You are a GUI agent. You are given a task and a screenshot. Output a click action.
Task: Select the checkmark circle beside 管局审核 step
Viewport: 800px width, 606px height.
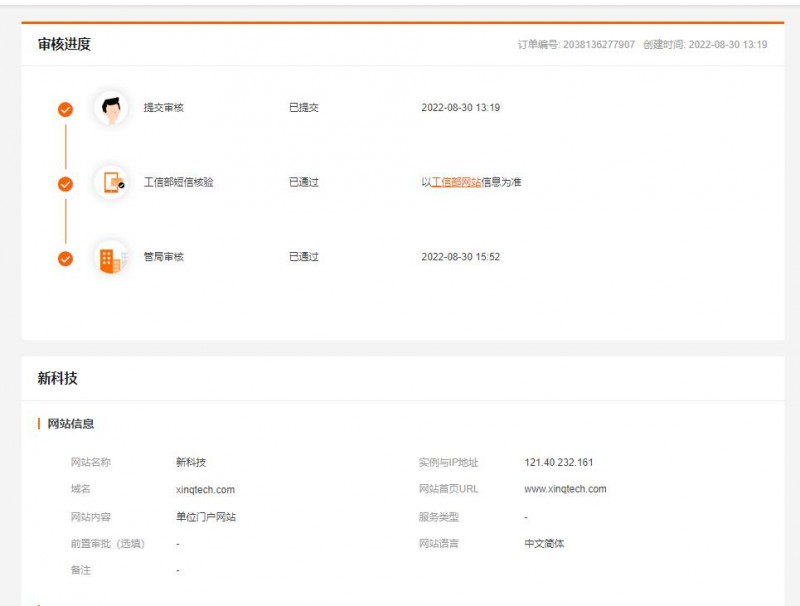coord(65,259)
